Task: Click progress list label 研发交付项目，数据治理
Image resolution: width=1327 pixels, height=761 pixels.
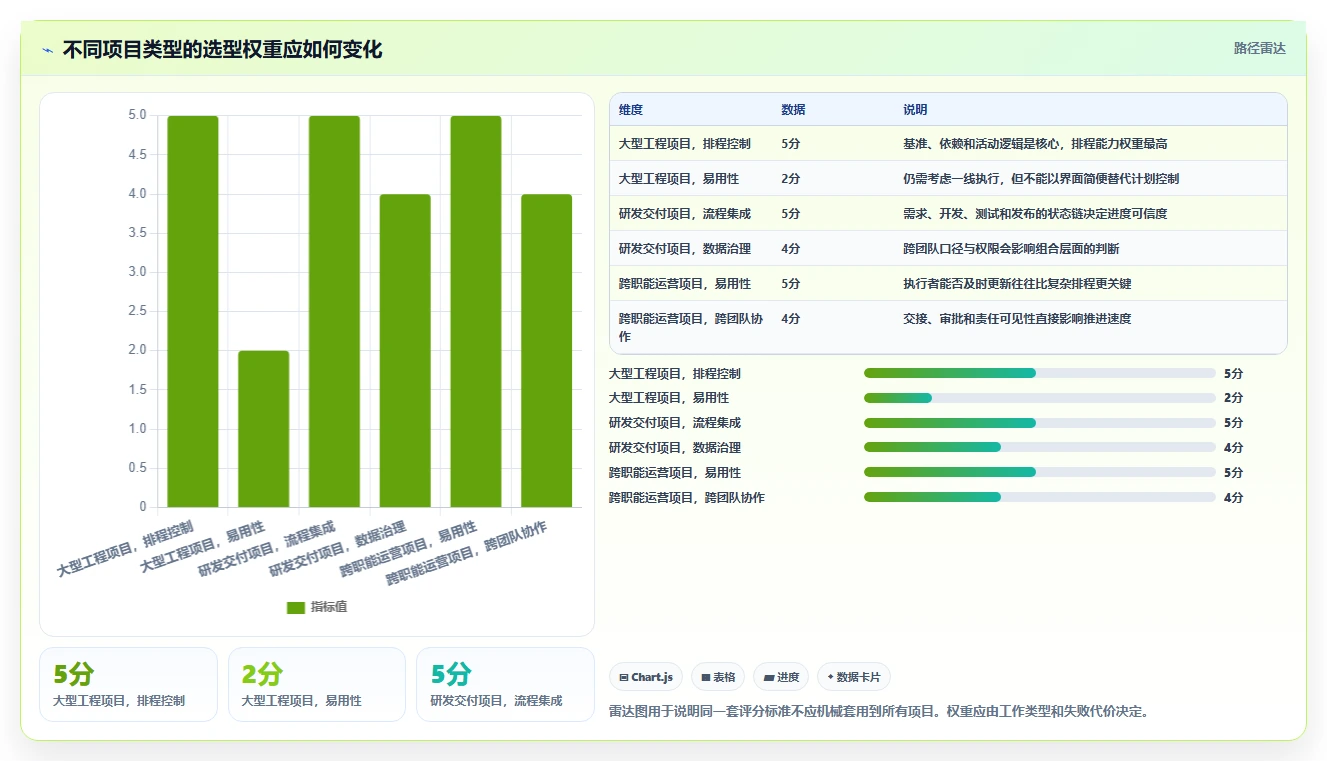Action: (x=675, y=448)
